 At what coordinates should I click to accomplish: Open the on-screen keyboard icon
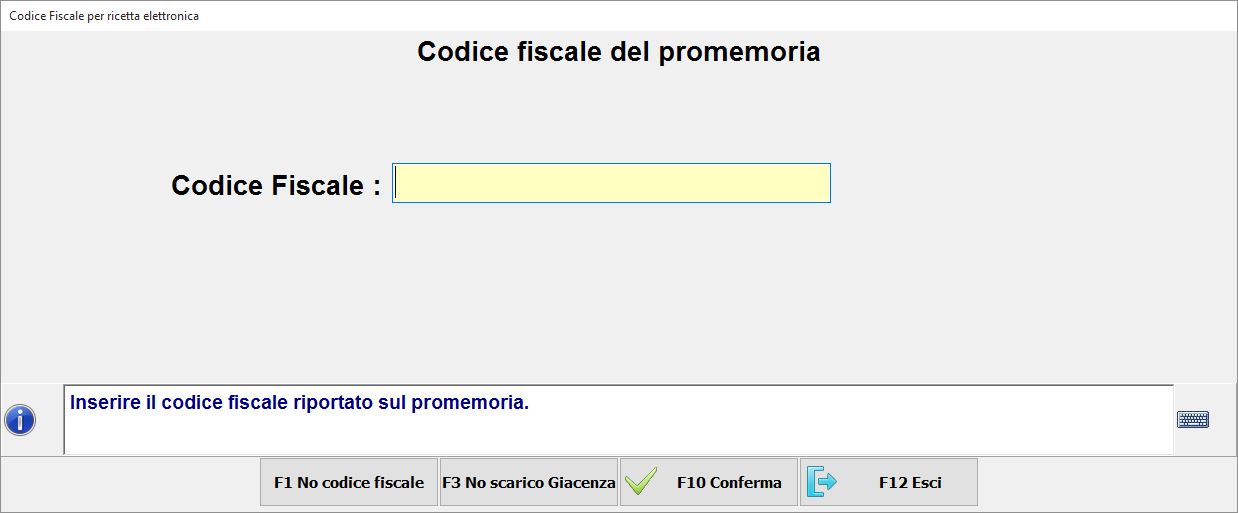1193,420
